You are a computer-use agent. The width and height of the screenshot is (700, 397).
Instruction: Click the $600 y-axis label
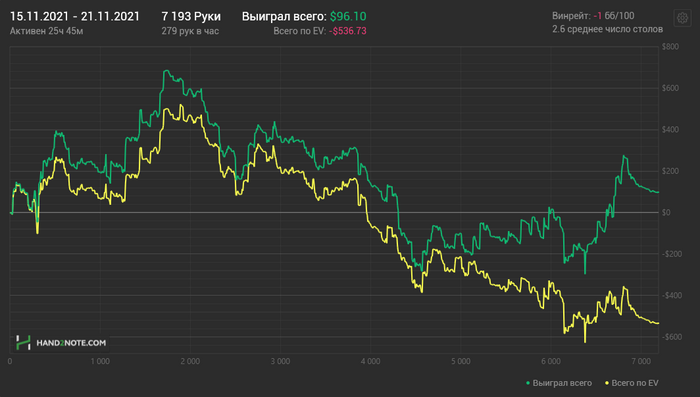pyautogui.click(x=671, y=88)
